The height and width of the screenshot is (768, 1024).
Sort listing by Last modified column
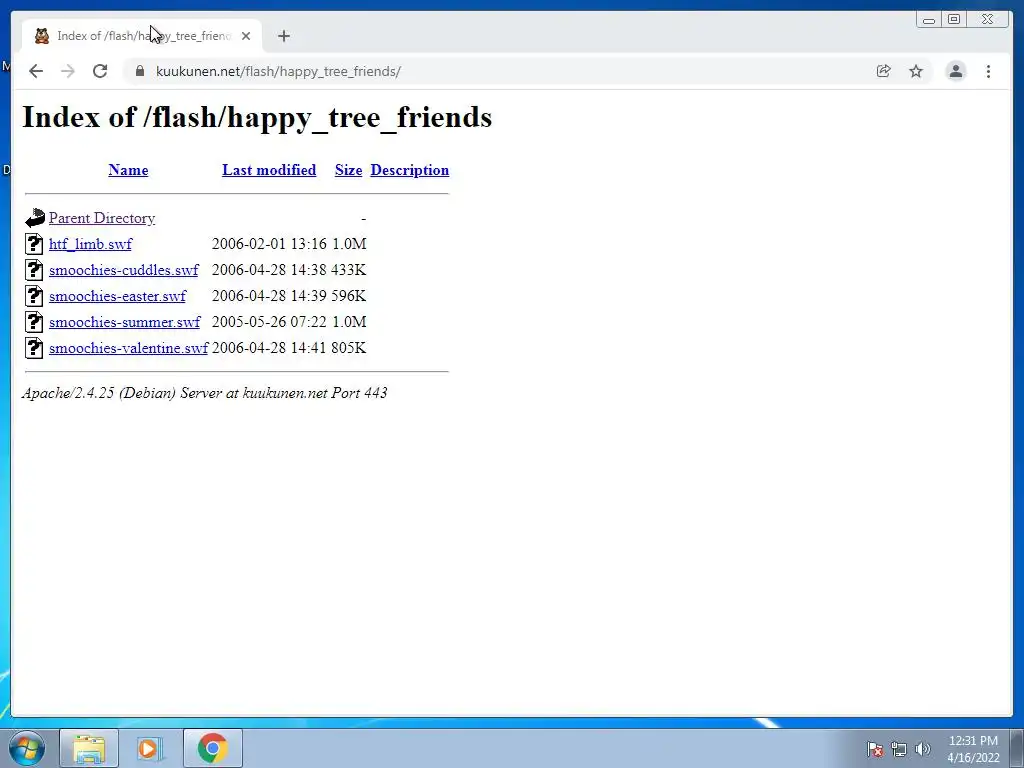269,170
